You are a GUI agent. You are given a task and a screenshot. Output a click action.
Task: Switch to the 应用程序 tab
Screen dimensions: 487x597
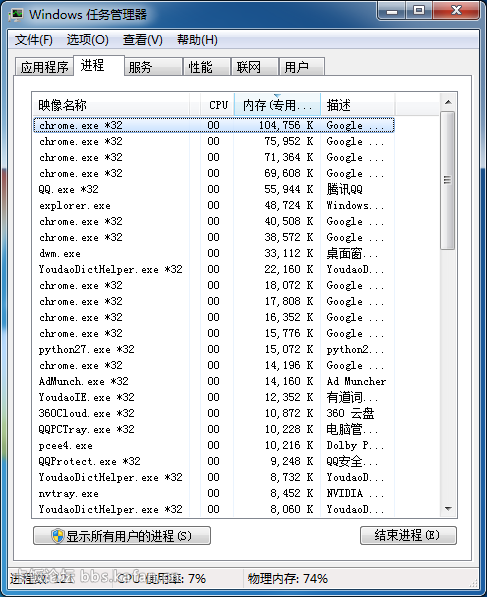[x=44, y=67]
